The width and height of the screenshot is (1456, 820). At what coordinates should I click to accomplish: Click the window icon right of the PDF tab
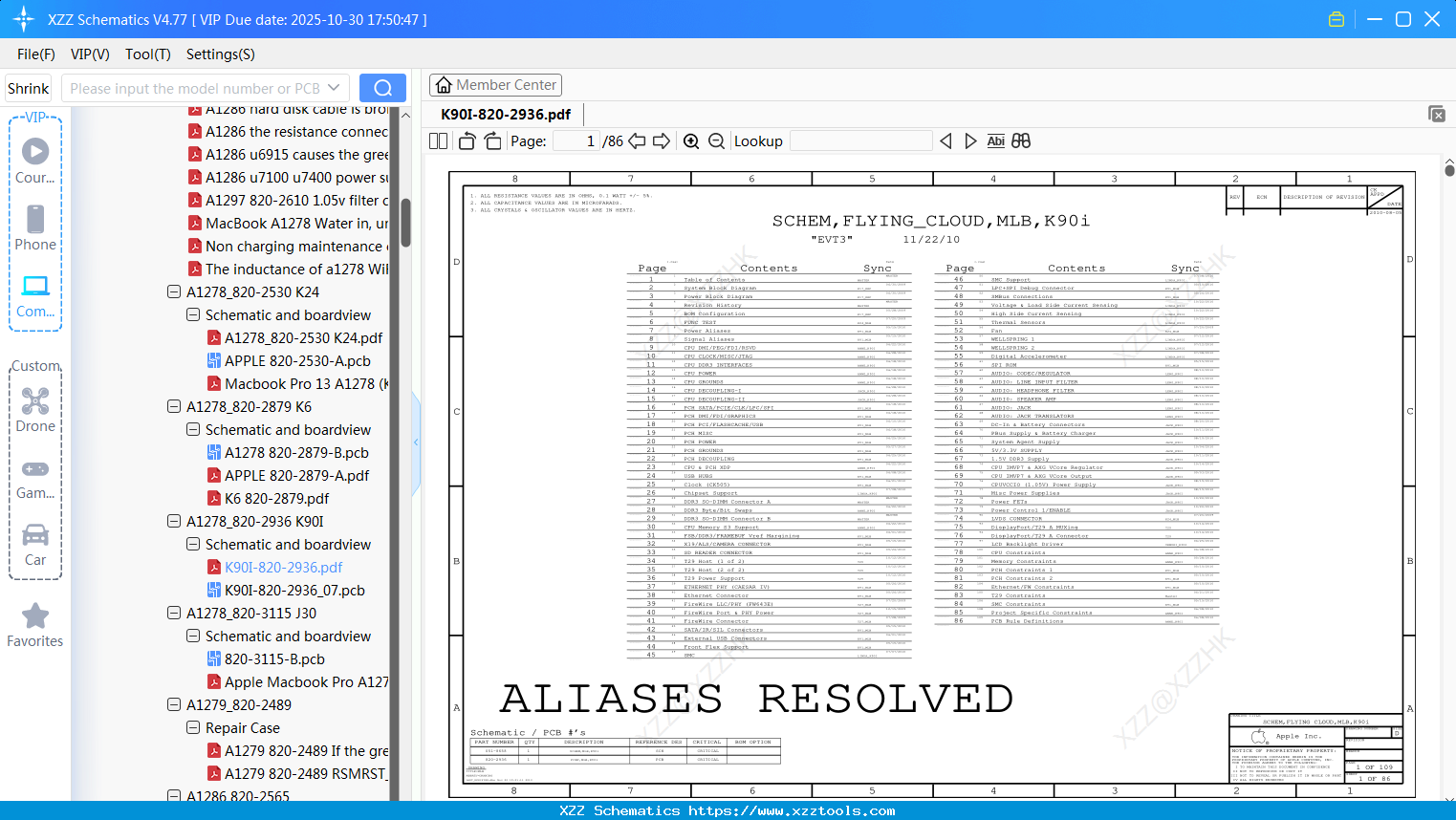pyautogui.click(x=1437, y=114)
